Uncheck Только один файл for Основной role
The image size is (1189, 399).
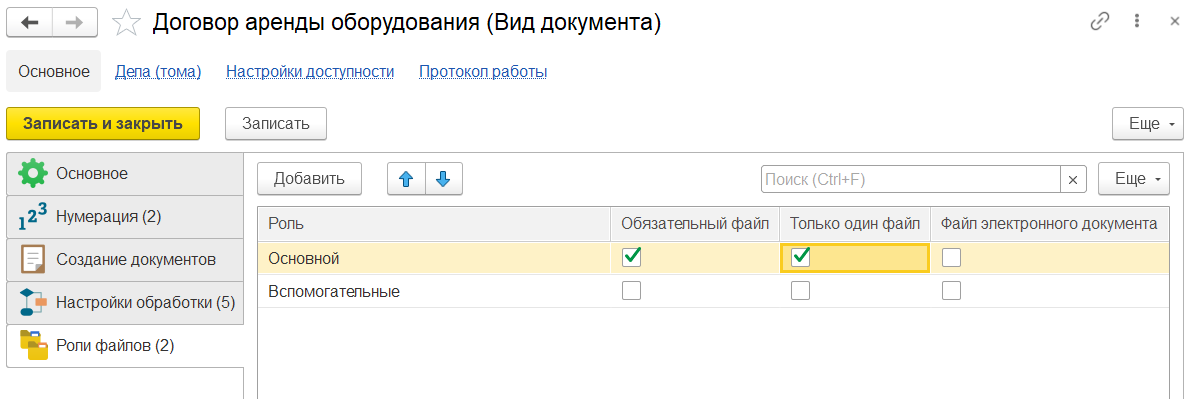coord(801,258)
